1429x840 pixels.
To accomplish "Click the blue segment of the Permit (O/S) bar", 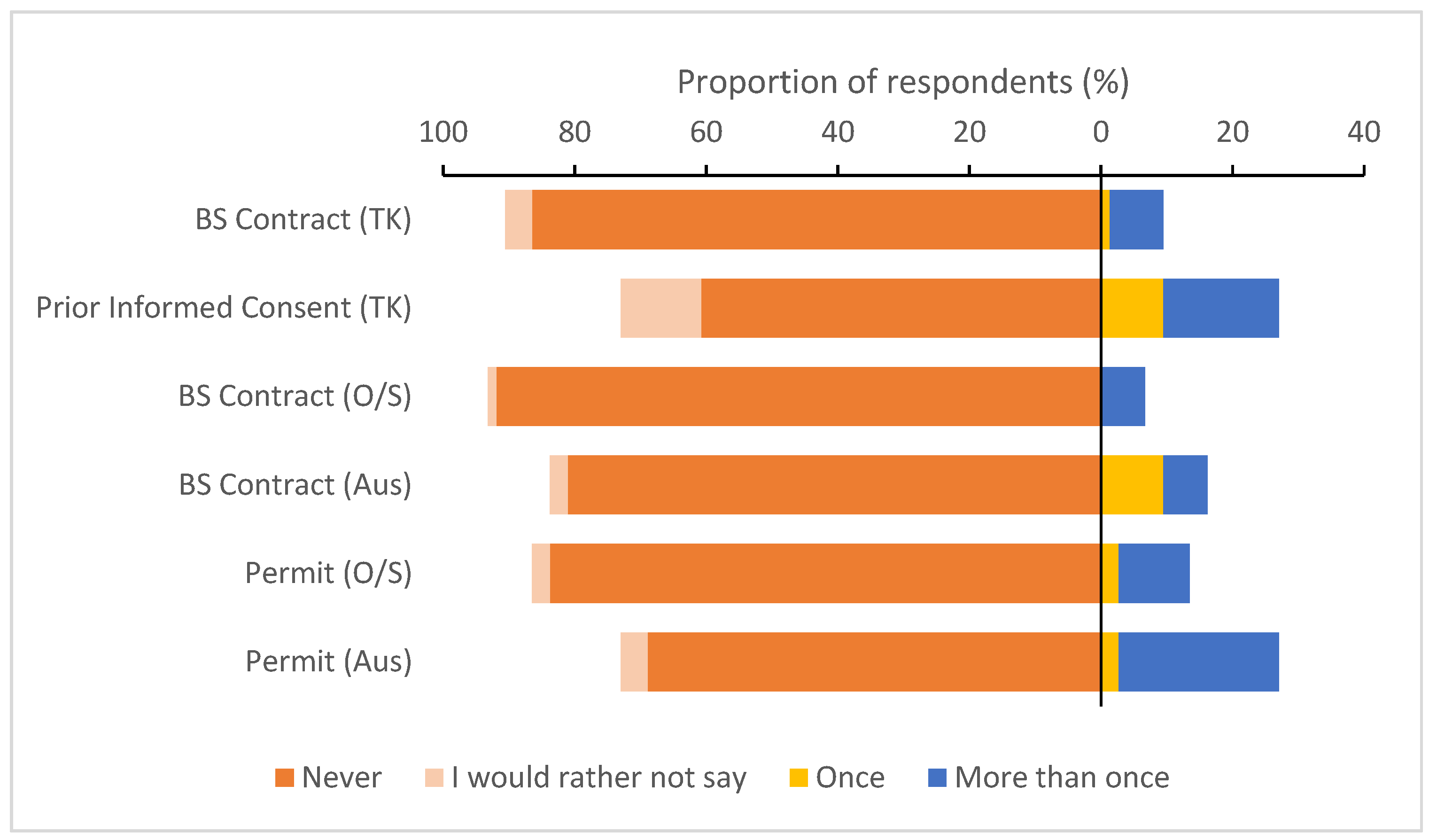I will [1154, 574].
